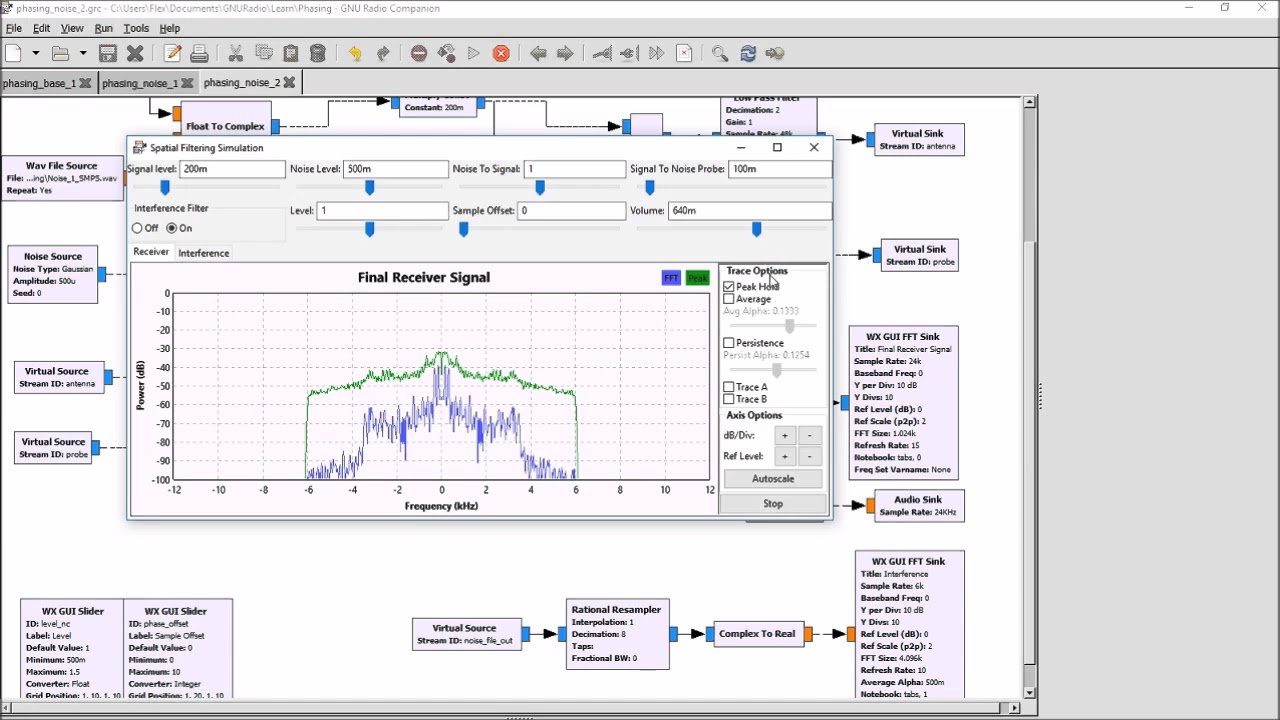Click the Cut scissors icon
Image resolution: width=1280 pixels, height=720 pixels.
click(236, 53)
